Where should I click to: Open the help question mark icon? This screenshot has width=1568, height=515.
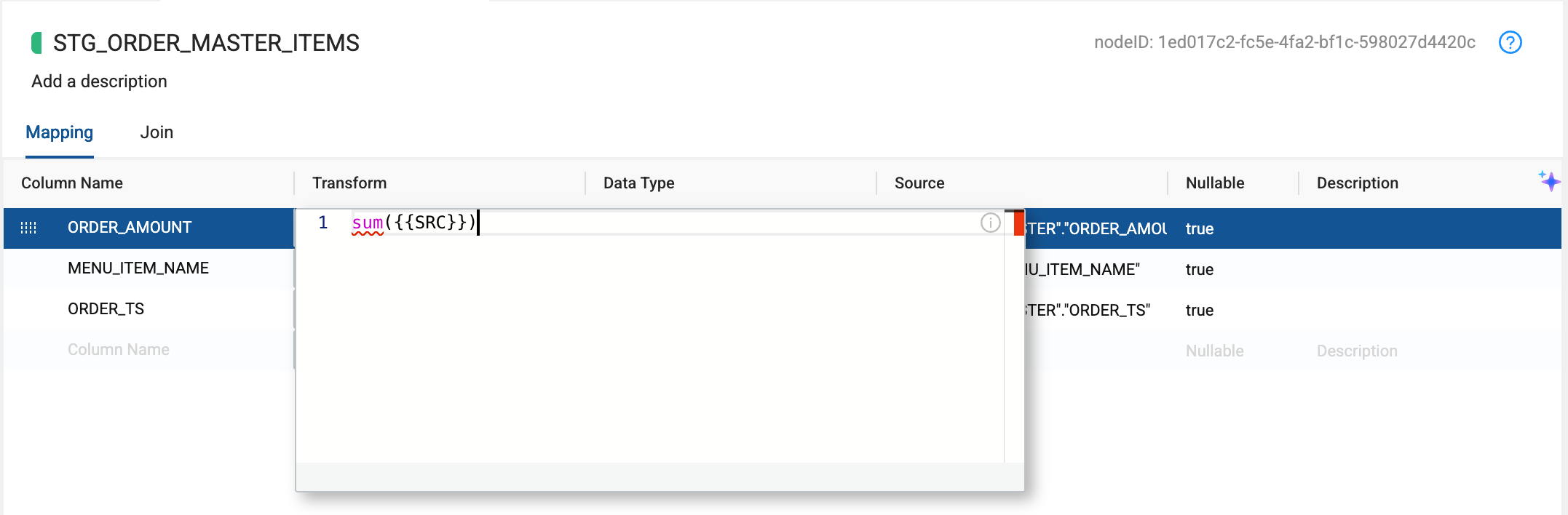tap(1510, 42)
